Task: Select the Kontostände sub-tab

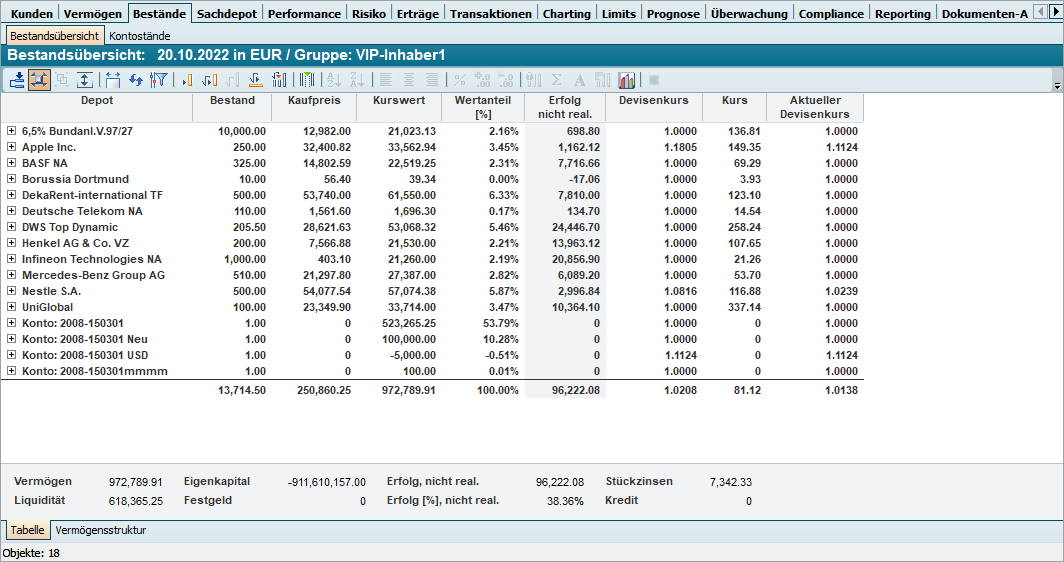Action: pyautogui.click(x=139, y=36)
